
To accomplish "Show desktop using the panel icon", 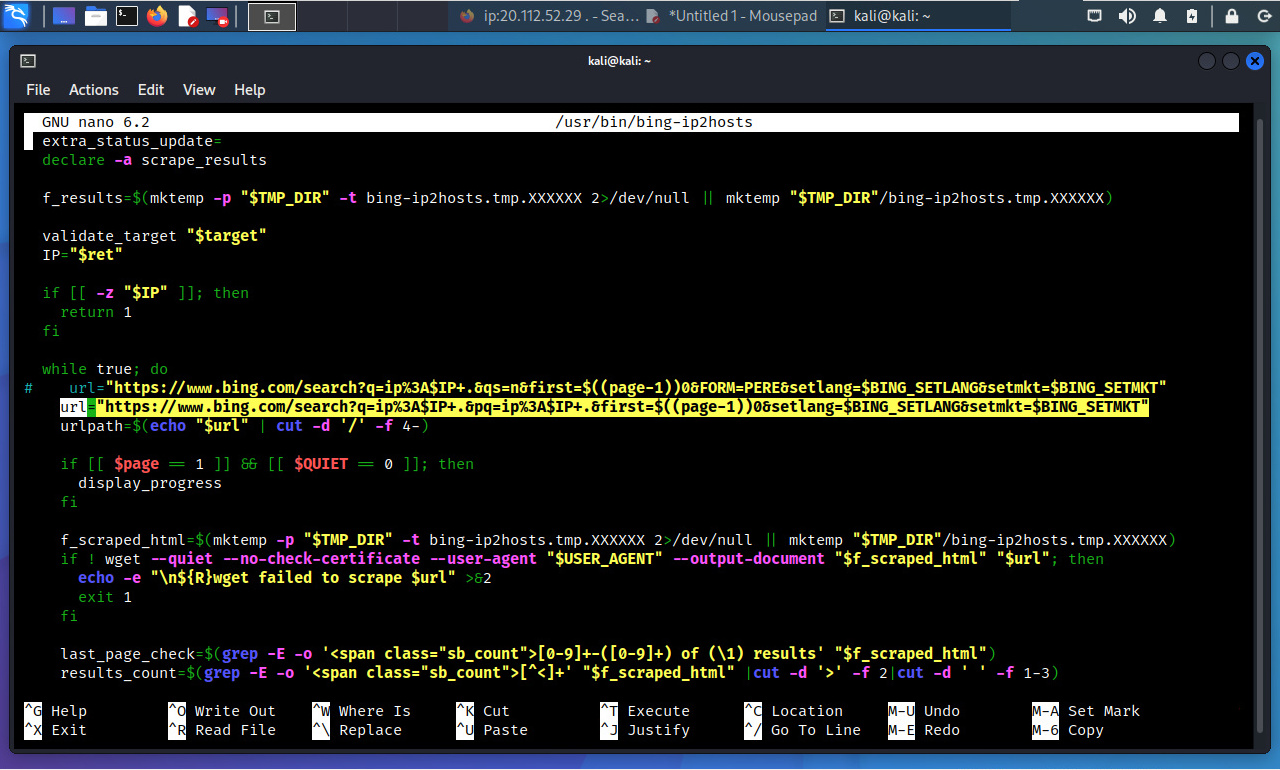I will pos(64,15).
